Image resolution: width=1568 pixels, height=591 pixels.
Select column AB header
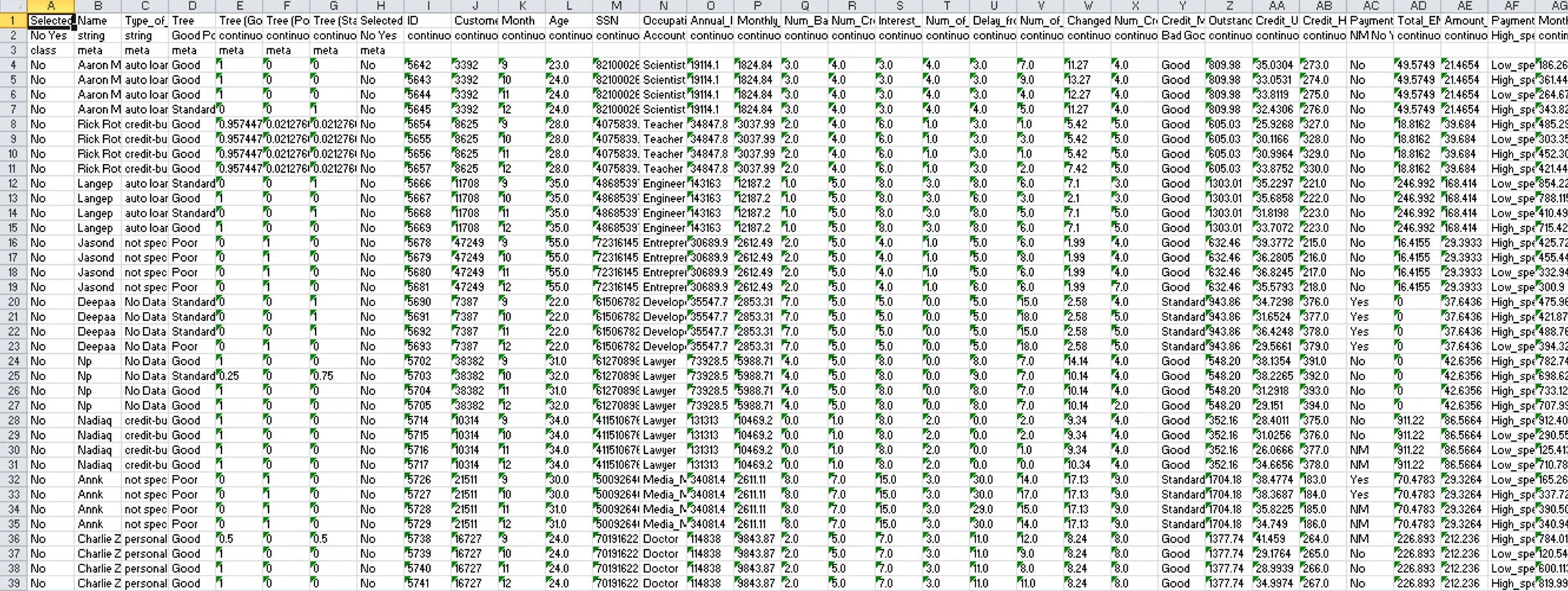tap(1322, 6)
